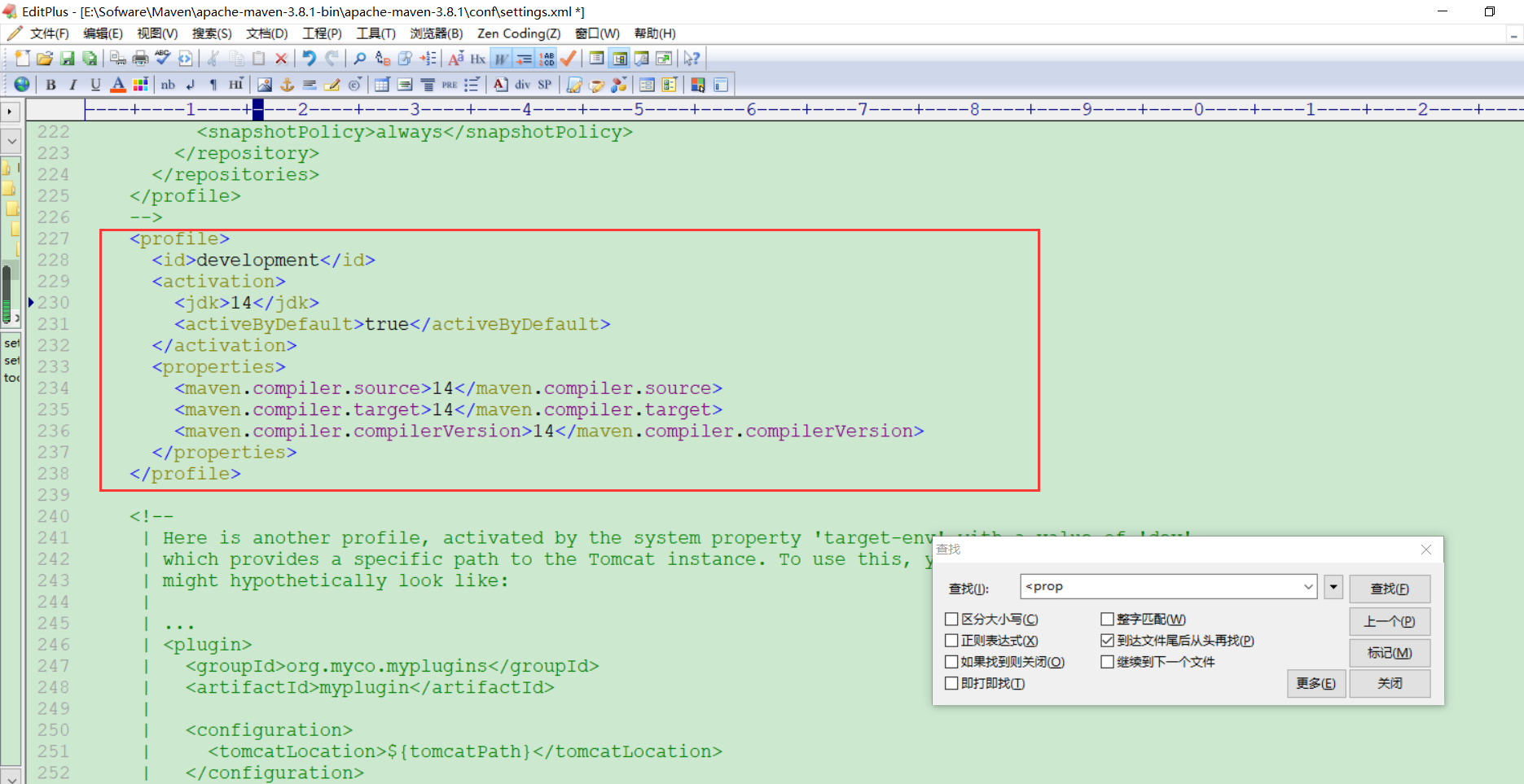
Task: Apply underline HTML formatting
Action: click(x=95, y=84)
